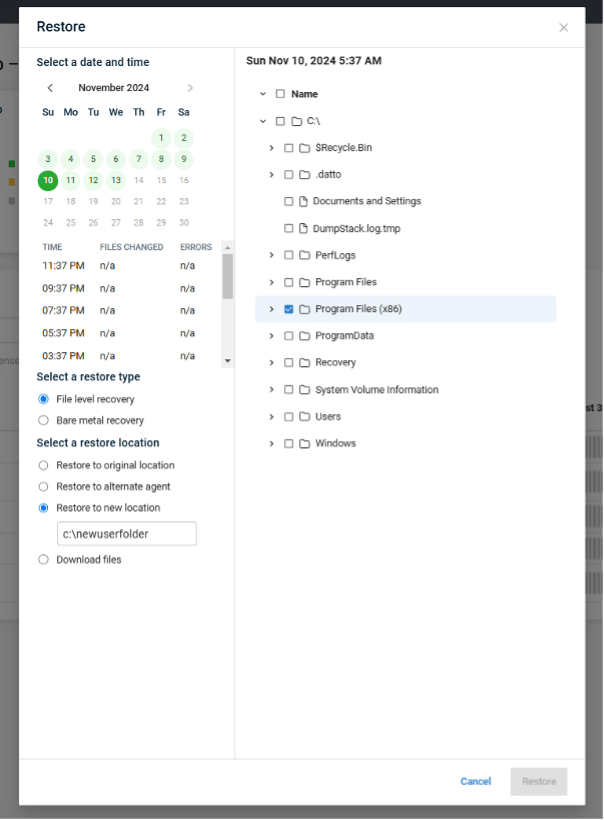Click the folder icon for Windows

(304, 443)
